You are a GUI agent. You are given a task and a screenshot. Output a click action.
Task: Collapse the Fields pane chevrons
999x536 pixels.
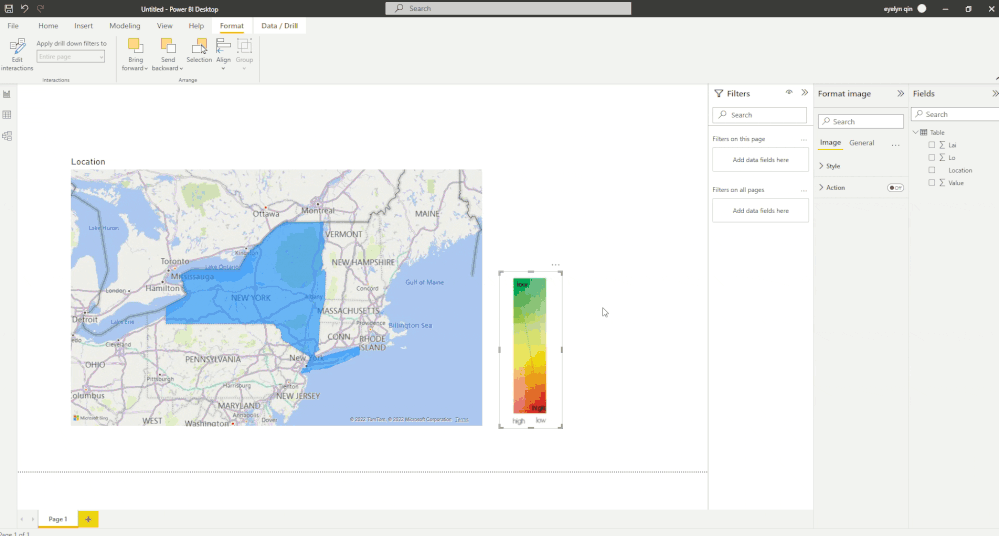[995, 94]
